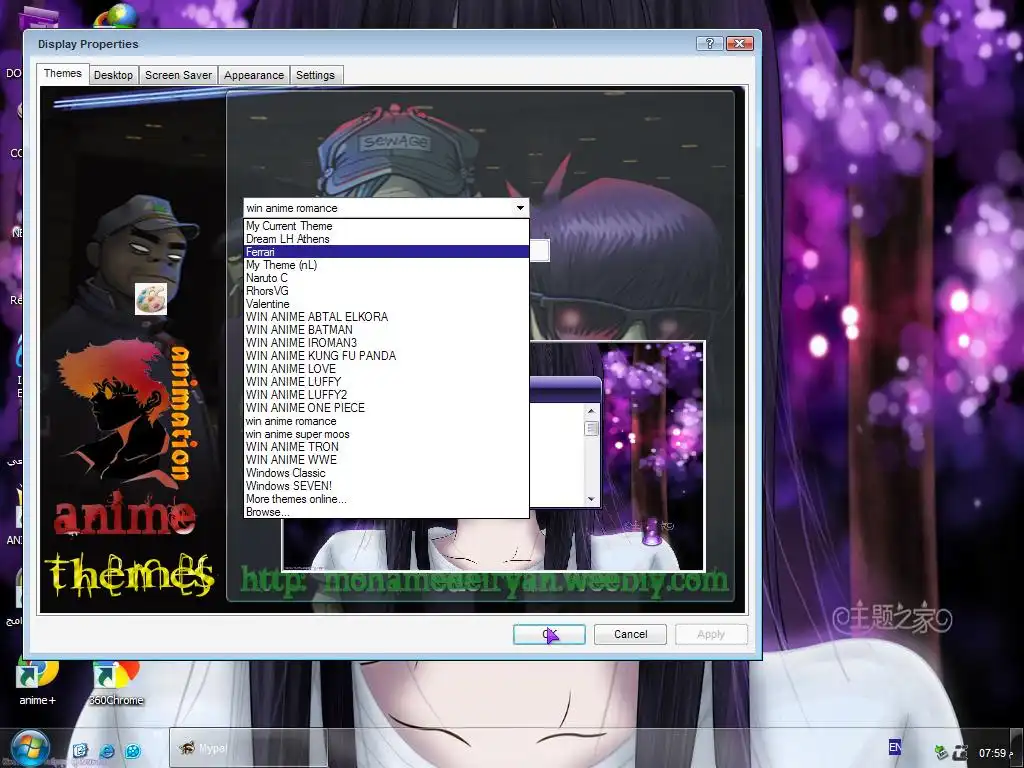Choose the 'Browse...' list entry
The height and width of the screenshot is (768, 1024).
click(386, 512)
